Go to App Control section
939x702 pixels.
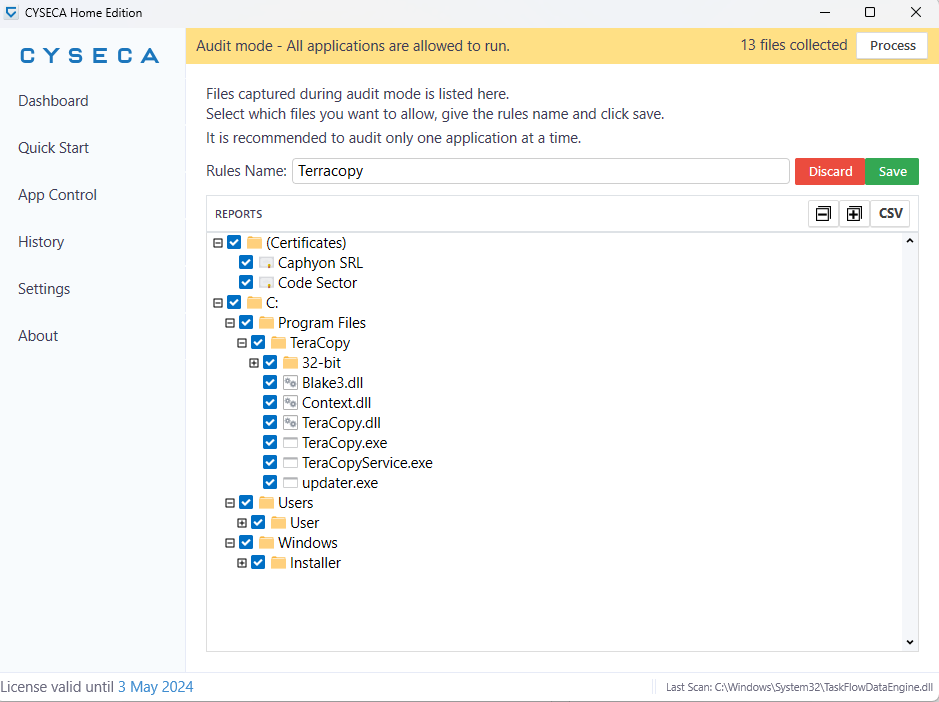coord(57,195)
